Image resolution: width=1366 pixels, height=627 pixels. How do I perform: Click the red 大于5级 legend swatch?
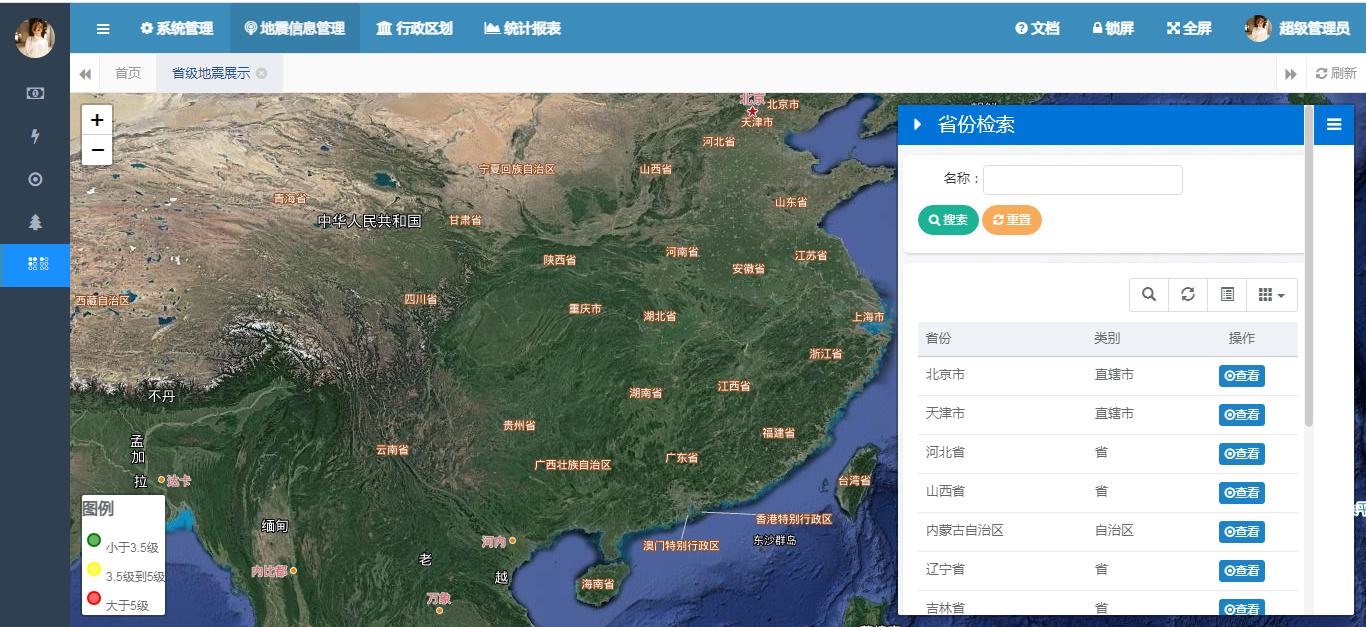point(94,598)
